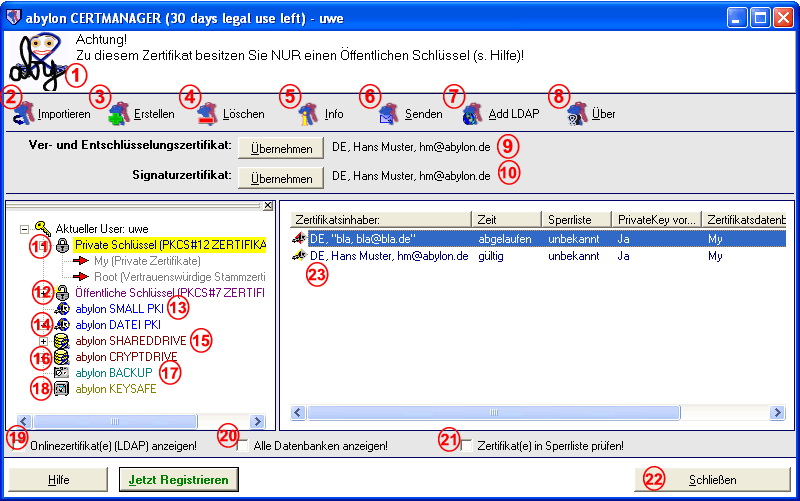Click the Schließen button

tap(712, 480)
